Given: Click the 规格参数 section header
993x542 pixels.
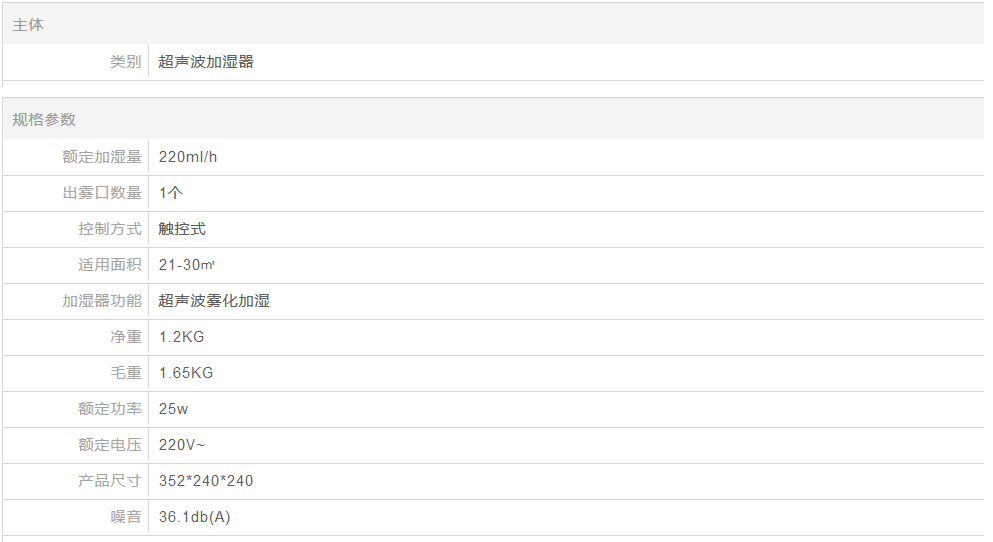Looking at the screenshot, I should [44, 120].
